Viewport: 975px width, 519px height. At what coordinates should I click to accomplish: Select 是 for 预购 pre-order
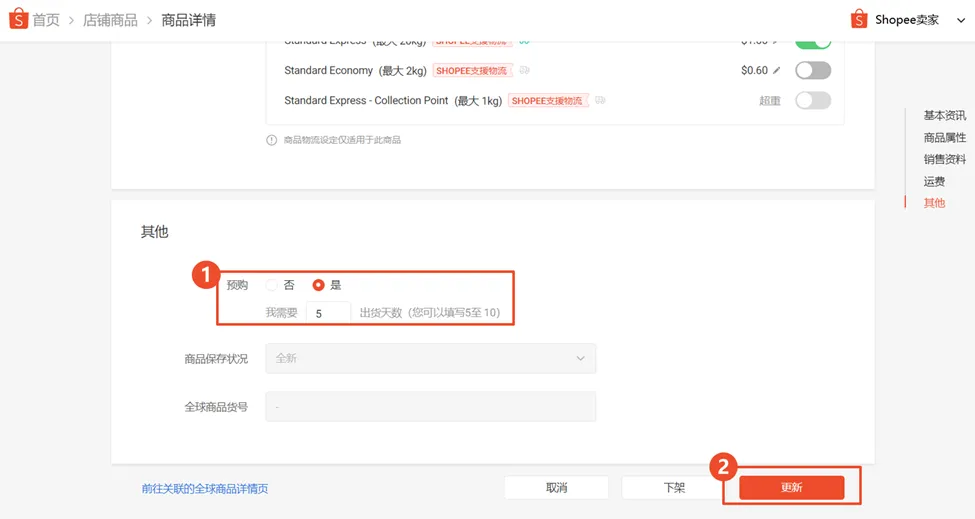tap(318, 285)
